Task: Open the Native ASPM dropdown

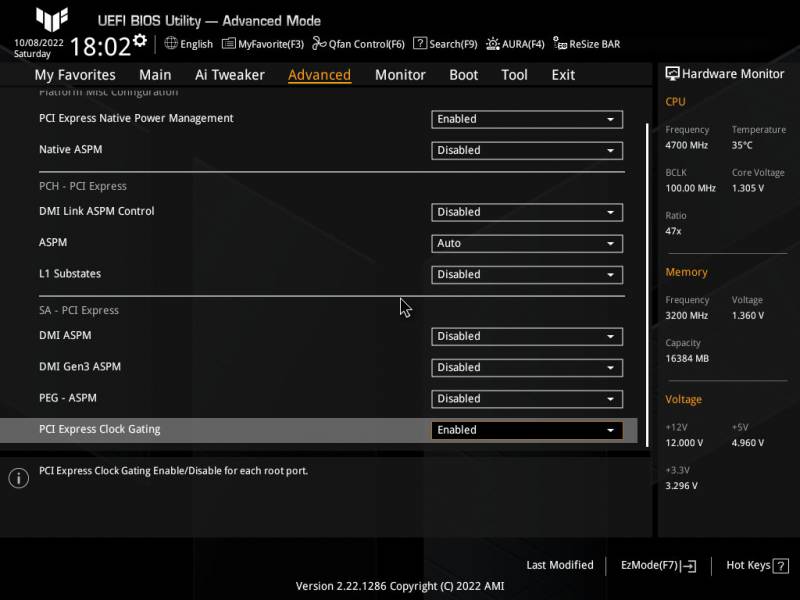Action: [527, 151]
